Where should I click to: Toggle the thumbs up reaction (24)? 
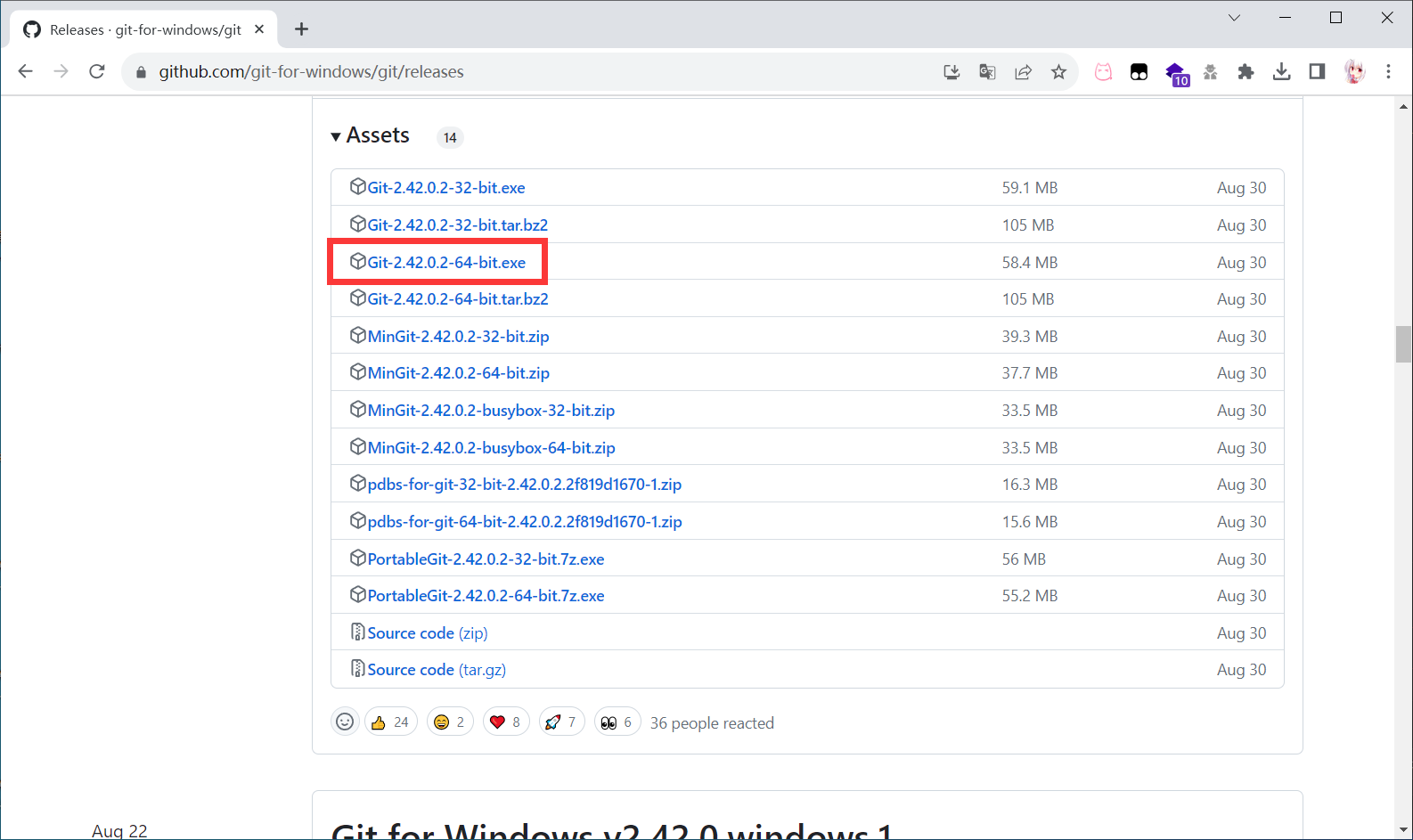click(x=391, y=722)
